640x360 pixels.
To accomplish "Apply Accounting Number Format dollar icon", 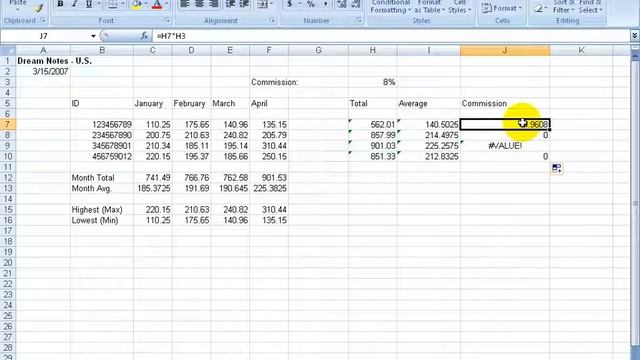I will click(x=289, y=4).
